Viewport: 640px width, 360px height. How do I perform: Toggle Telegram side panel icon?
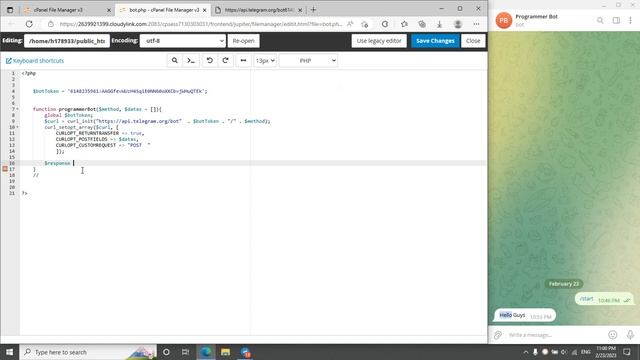pyautogui.click(x=616, y=20)
